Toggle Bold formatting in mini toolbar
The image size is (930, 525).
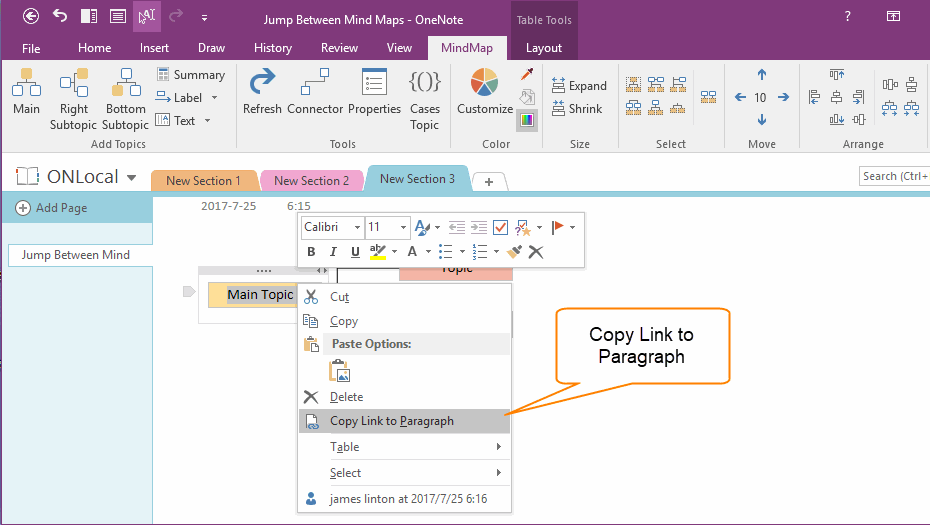[x=311, y=252]
